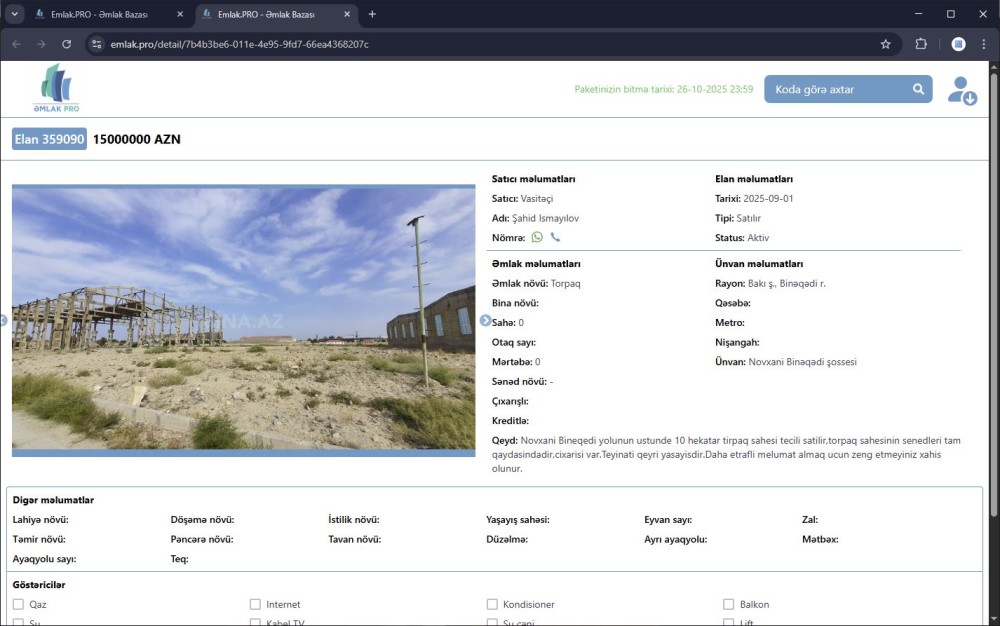Click the magnifier icon in the search box

tap(918, 90)
